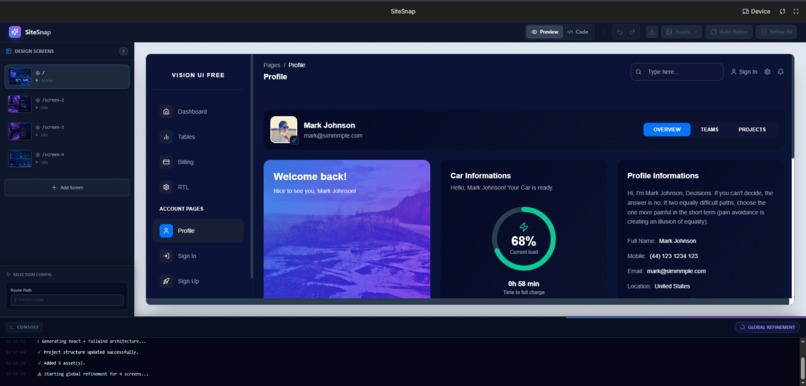Click the Add Screen button
Image resolution: width=806 pixels, height=386 pixels.
(67, 188)
